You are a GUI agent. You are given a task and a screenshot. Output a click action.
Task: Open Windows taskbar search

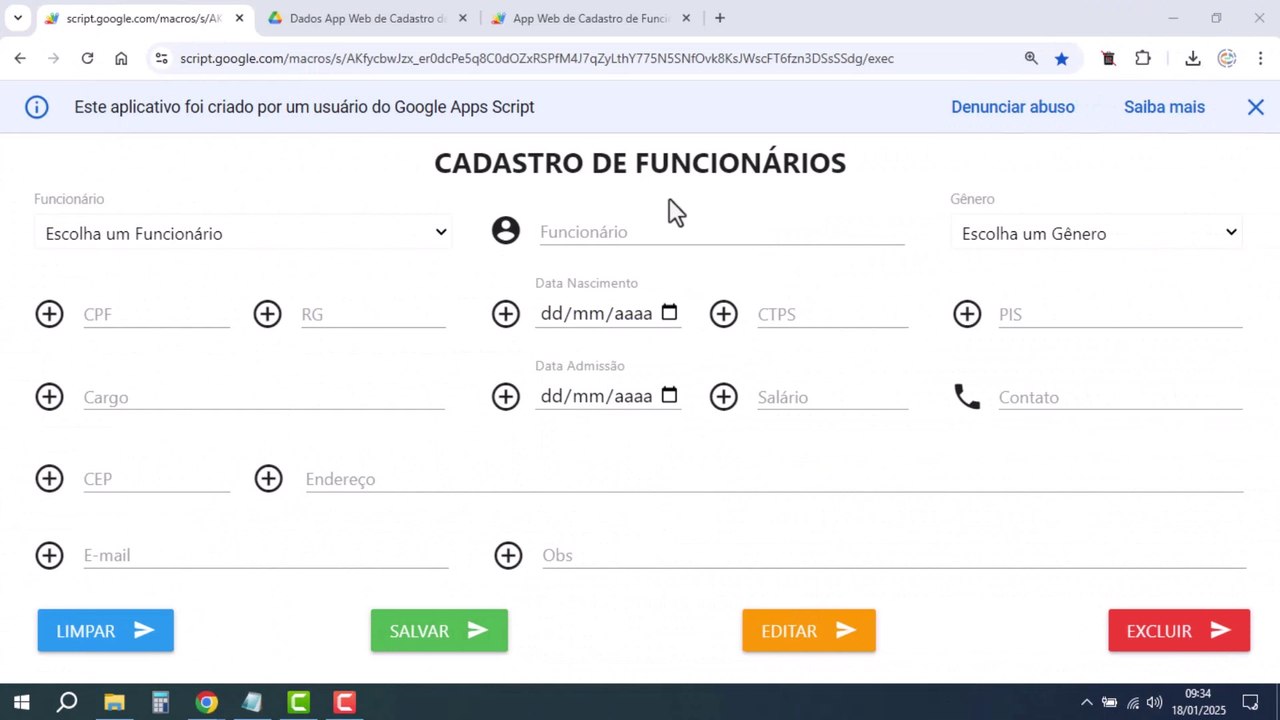pos(67,702)
